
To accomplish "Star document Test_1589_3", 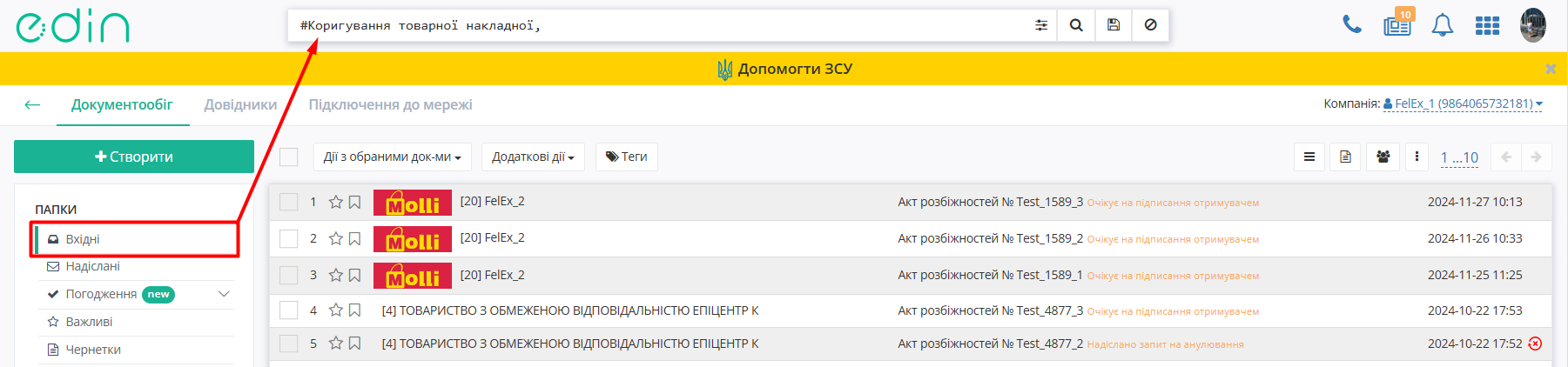I will pos(336,202).
